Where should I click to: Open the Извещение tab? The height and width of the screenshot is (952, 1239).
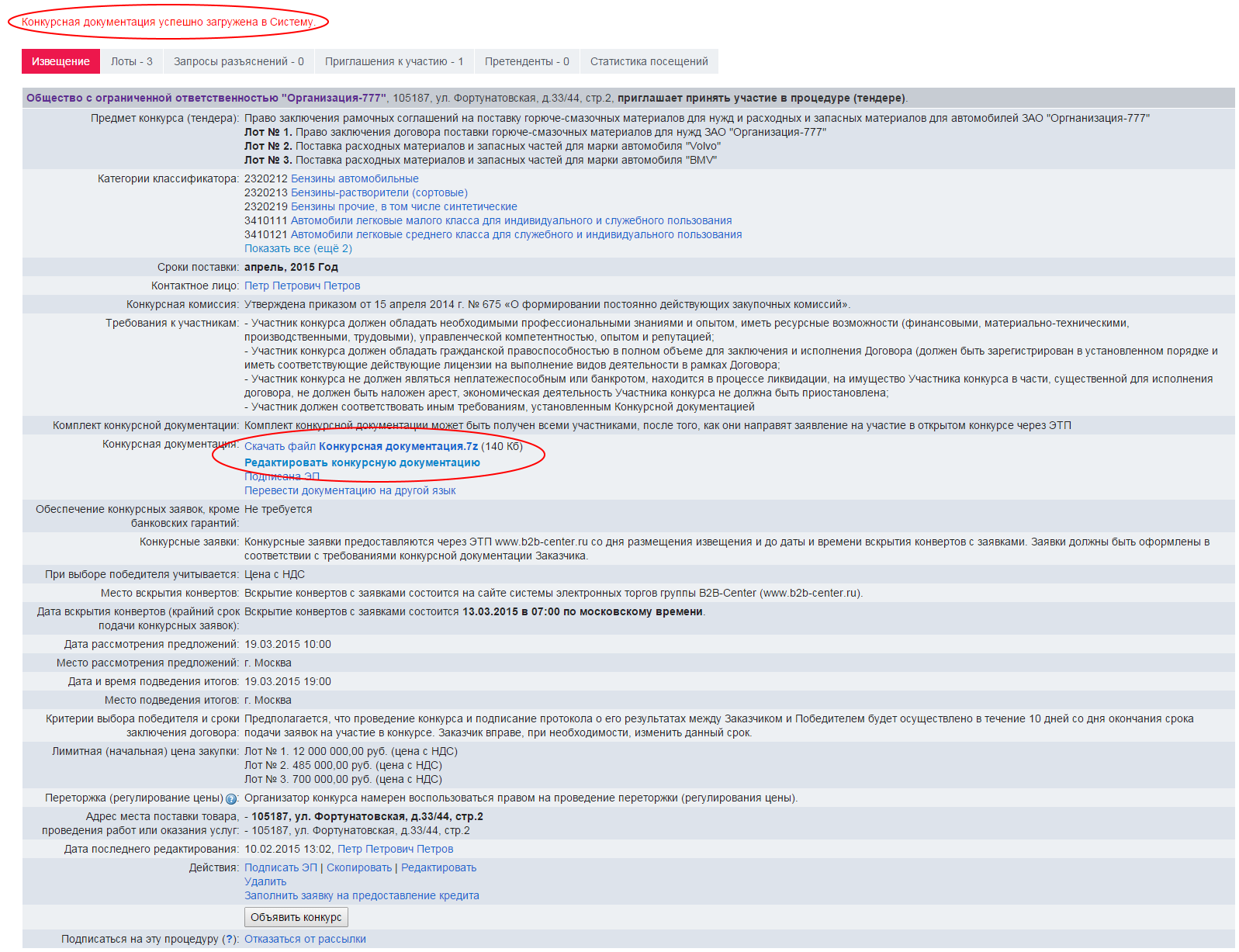(61, 61)
